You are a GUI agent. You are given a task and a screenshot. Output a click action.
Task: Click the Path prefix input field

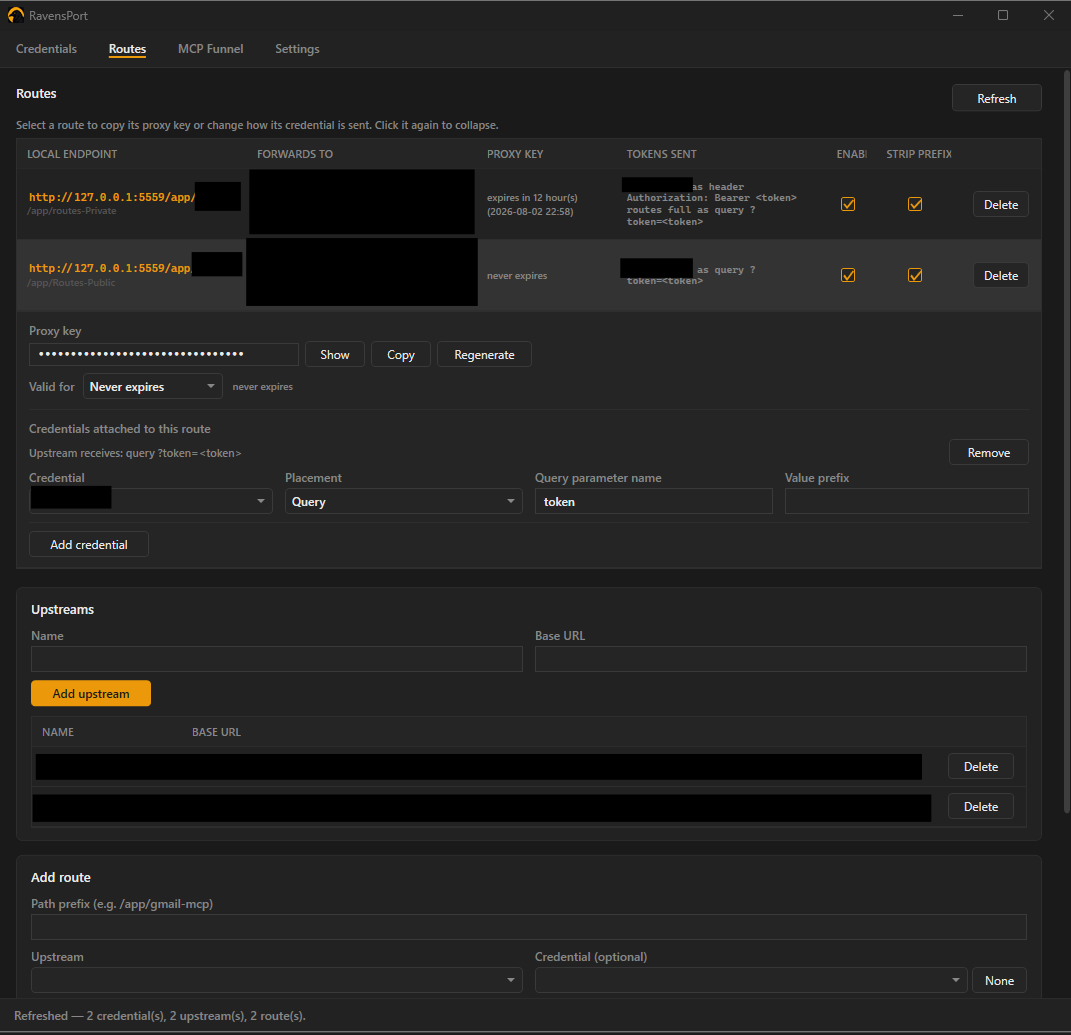pos(529,927)
